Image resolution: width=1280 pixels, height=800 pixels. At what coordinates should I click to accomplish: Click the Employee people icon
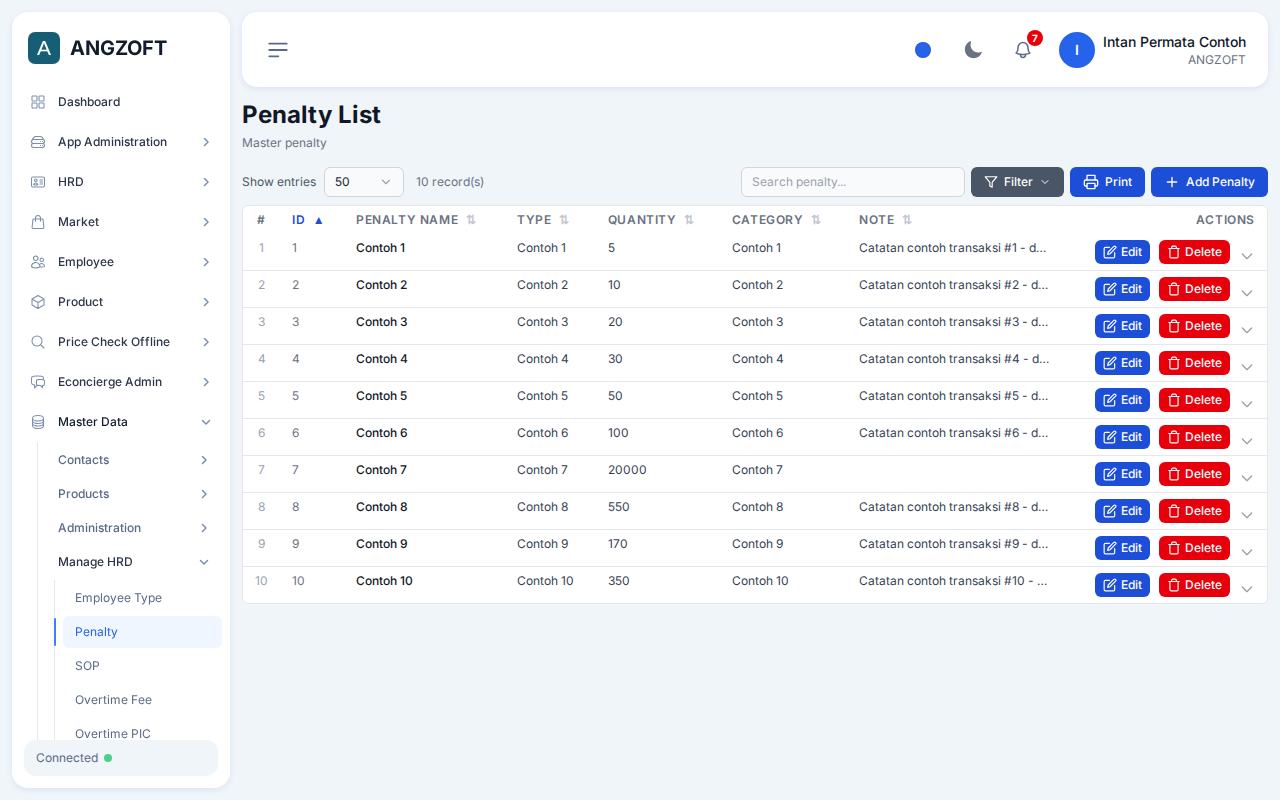pos(38,262)
